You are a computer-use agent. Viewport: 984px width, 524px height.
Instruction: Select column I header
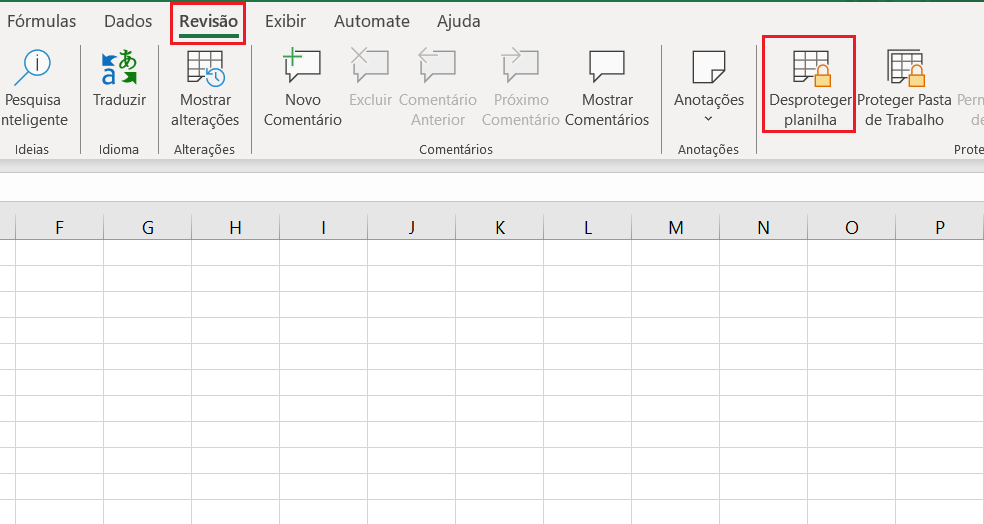click(323, 227)
